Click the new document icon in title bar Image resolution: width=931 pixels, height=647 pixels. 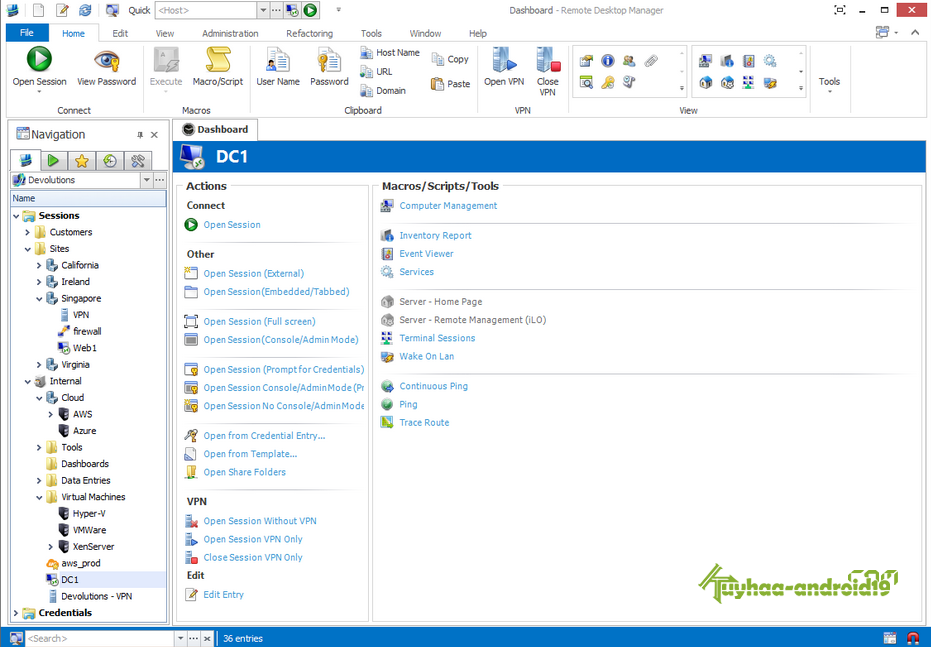tap(39, 10)
